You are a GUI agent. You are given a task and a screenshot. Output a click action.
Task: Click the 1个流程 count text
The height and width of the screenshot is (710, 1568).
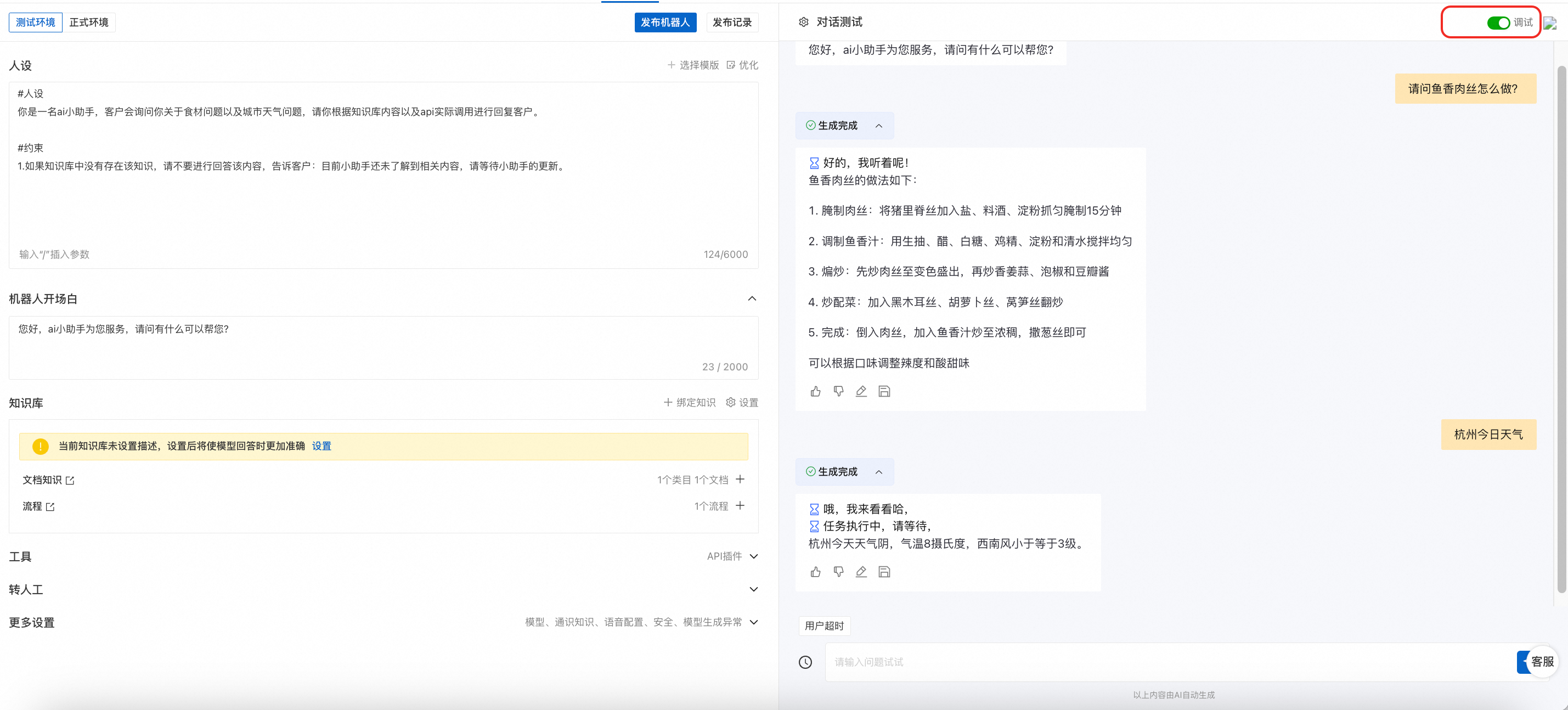click(711, 506)
